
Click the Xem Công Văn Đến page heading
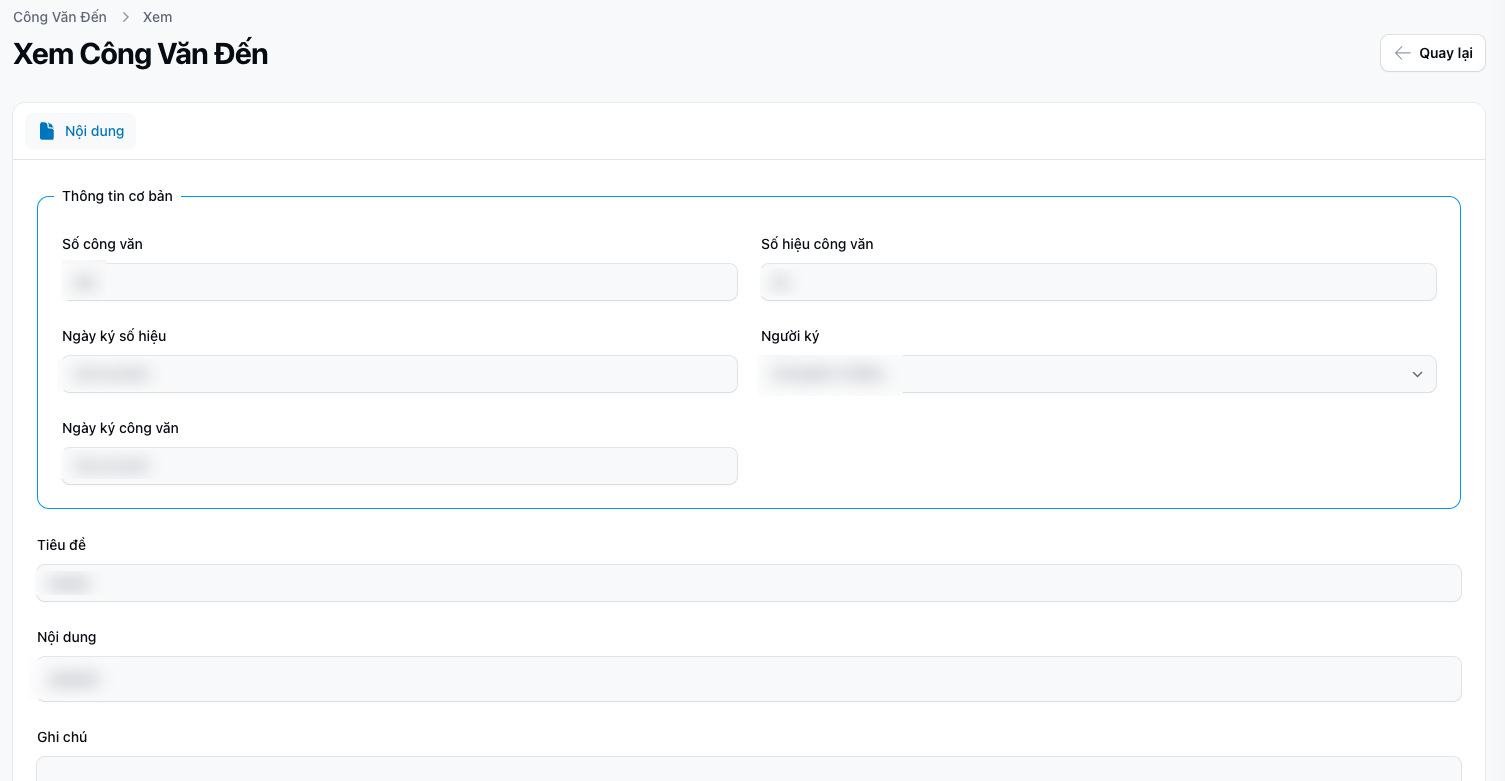[140, 54]
